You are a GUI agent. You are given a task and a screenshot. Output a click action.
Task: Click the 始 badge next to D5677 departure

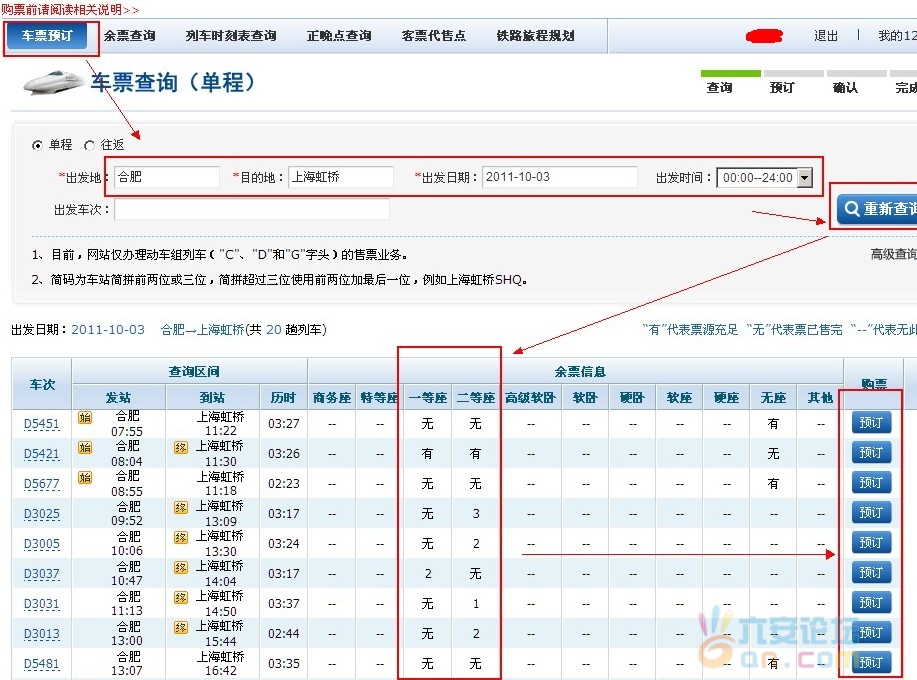coord(85,477)
